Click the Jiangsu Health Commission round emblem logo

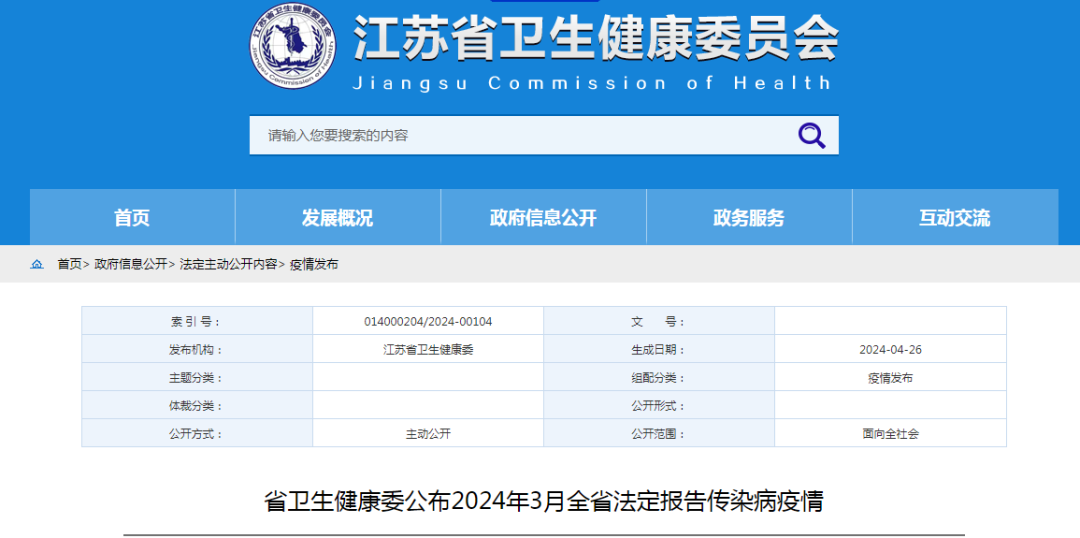(293, 45)
